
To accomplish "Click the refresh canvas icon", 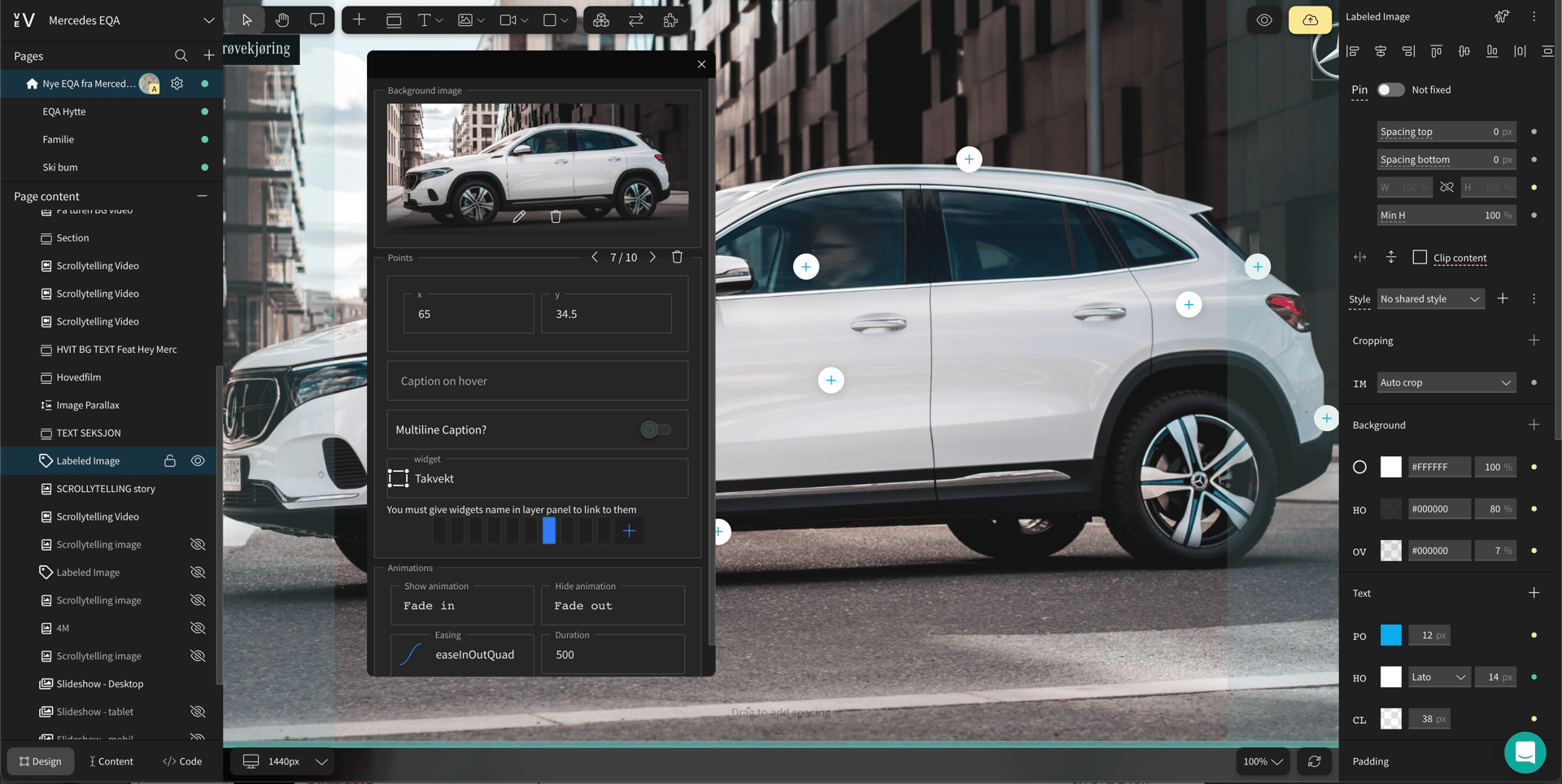I will pyautogui.click(x=1314, y=761).
